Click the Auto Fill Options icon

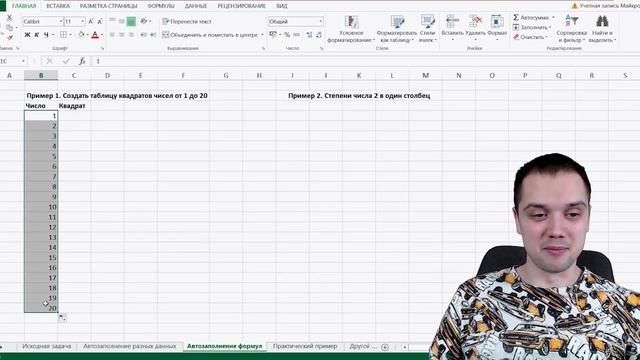[62, 318]
